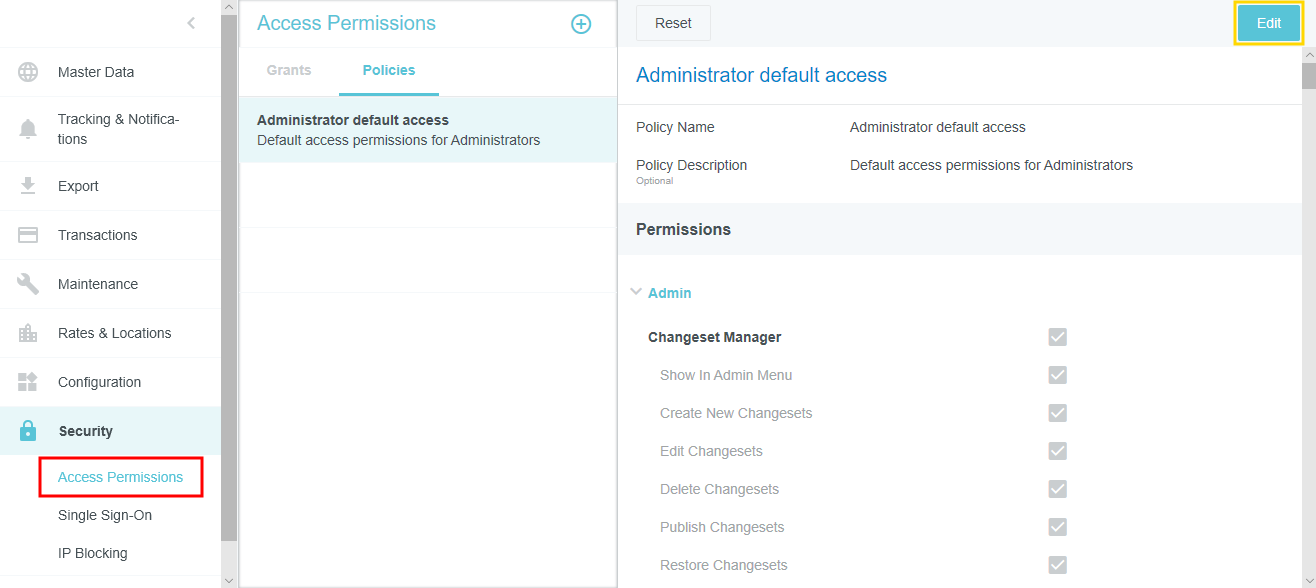The image size is (1316, 588).
Task: Click the Transactions card icon
Action: [x=28, y=235]
